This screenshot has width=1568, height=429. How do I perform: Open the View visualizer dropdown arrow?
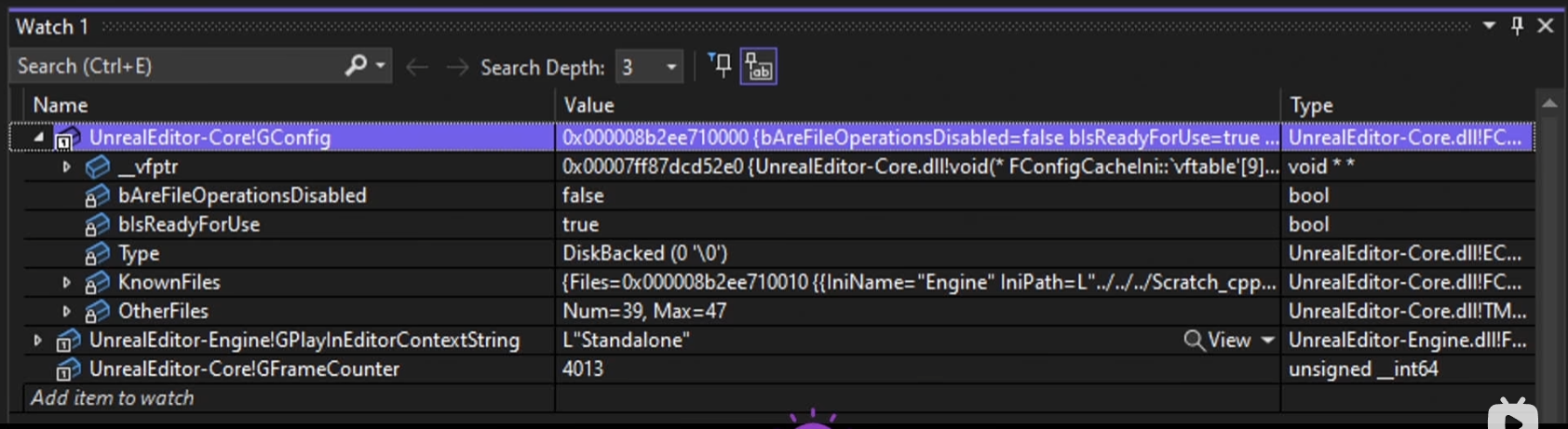(1267, 341)
